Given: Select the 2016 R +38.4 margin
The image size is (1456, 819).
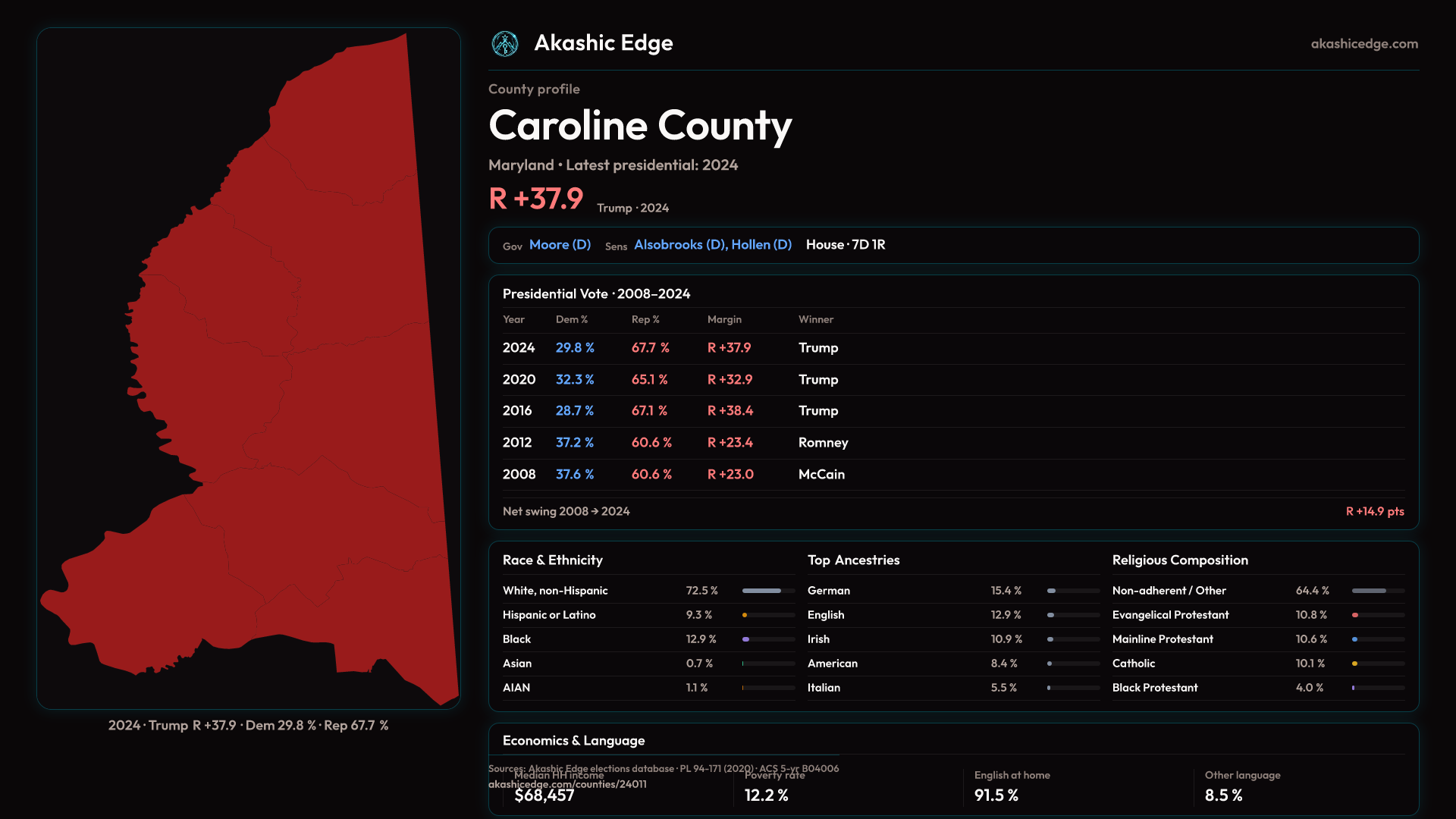Looking at the screenshot, I should pos(730,411).
